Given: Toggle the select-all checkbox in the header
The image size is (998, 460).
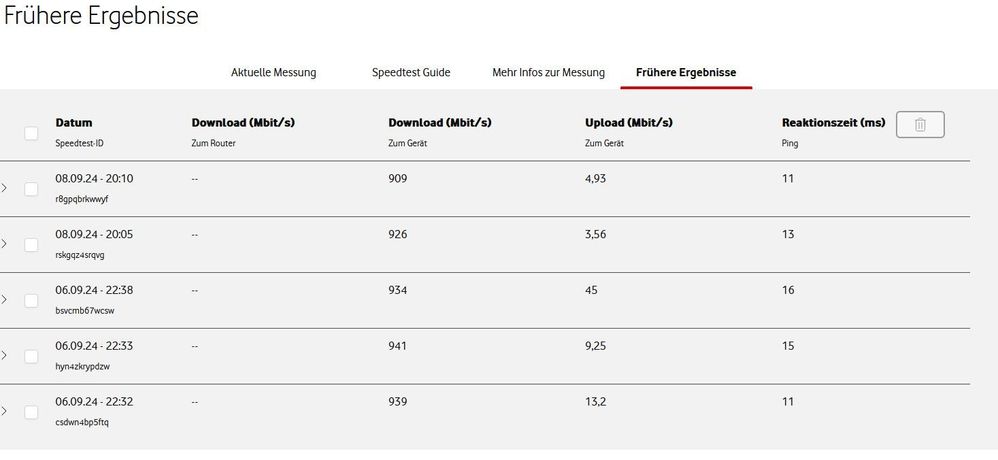Looking at the screenshot, I should pos(31,133).
